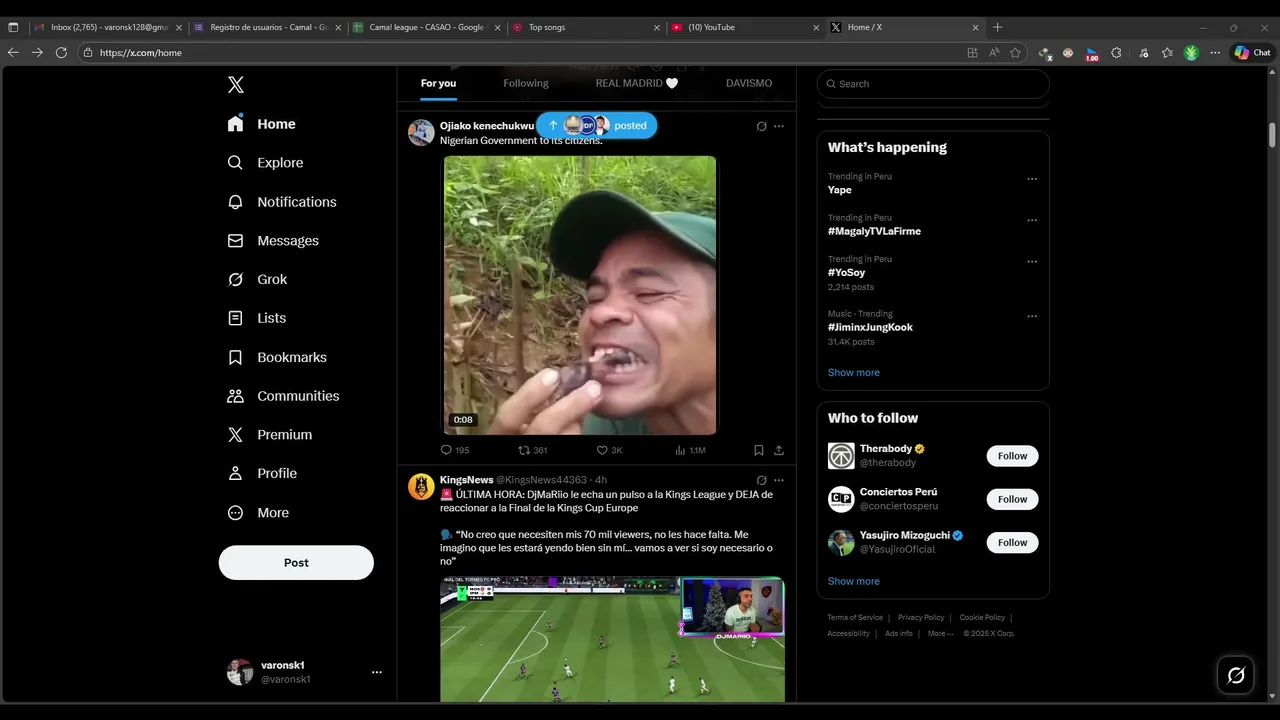The height and width of the screenshot is (720, 1280).
Task: Click the address bar showing x.com/home
Action: coord(520,52)
